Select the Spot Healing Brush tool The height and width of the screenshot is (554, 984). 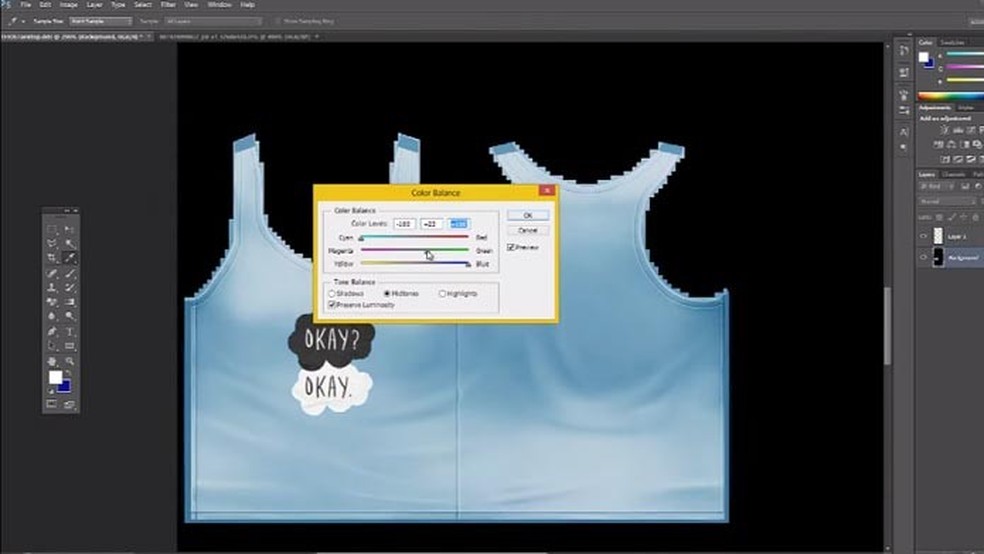coord(52,273)
